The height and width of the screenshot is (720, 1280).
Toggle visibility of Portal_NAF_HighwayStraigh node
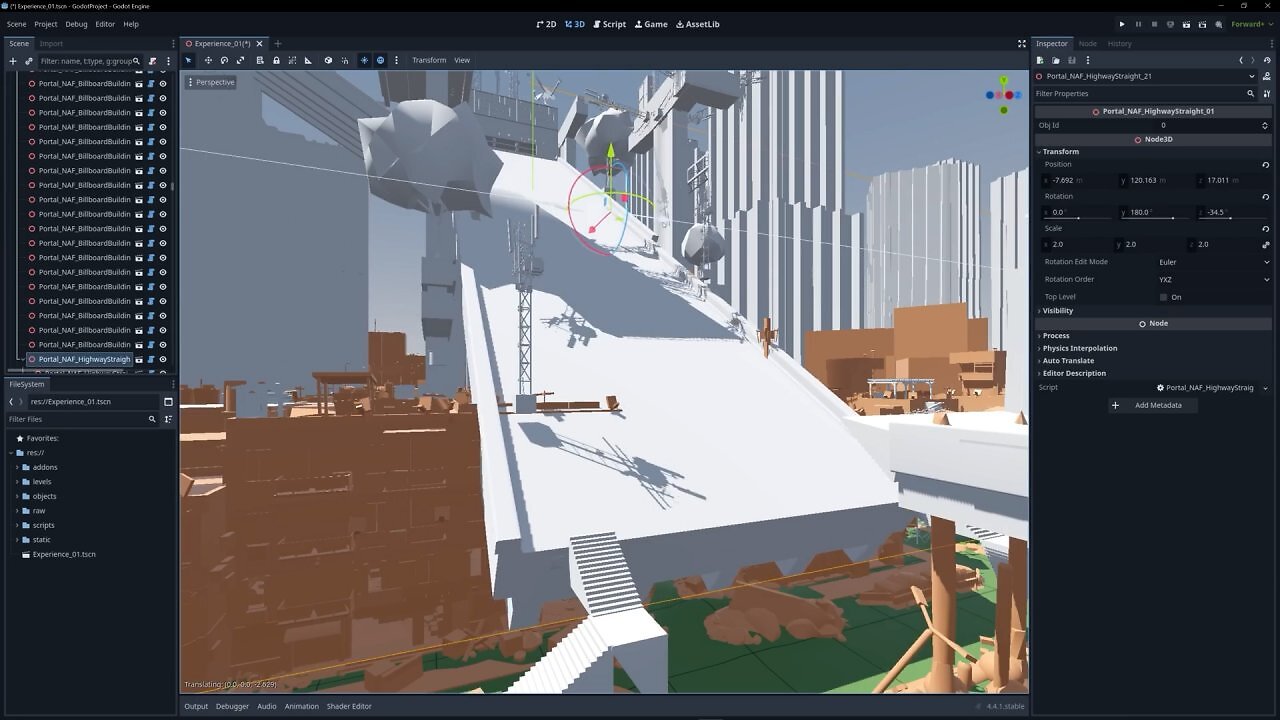coord(163,359)
